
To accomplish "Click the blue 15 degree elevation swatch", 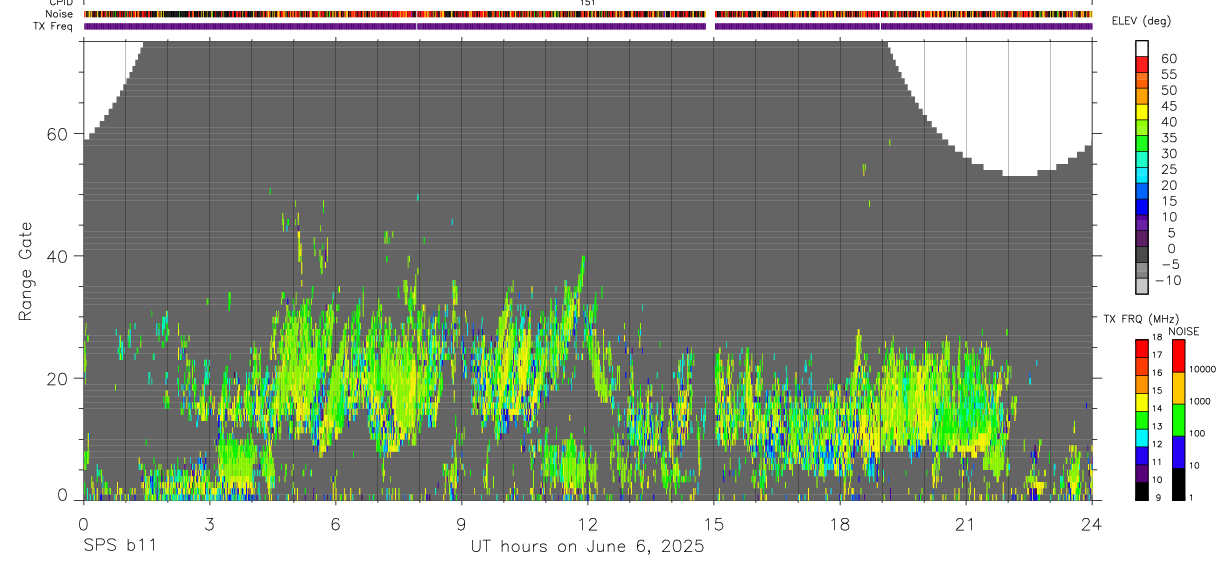I will (1142, 207).
